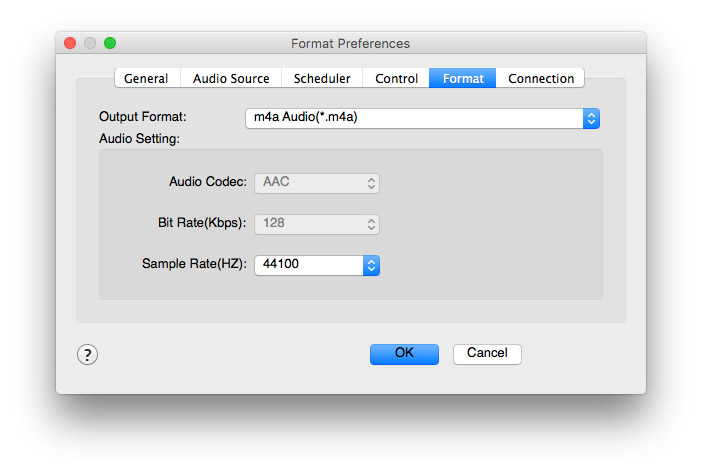The width and height of the screenshot is (702, 474).
Task: Click the Sample Rate(HZ) label
Action: tap(194, 265)
